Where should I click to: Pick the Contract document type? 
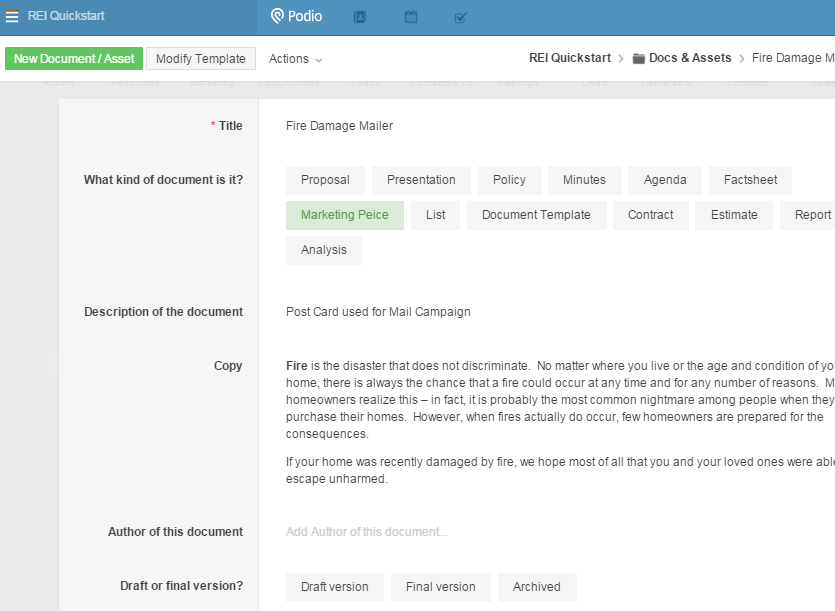[x=650, y=215]
